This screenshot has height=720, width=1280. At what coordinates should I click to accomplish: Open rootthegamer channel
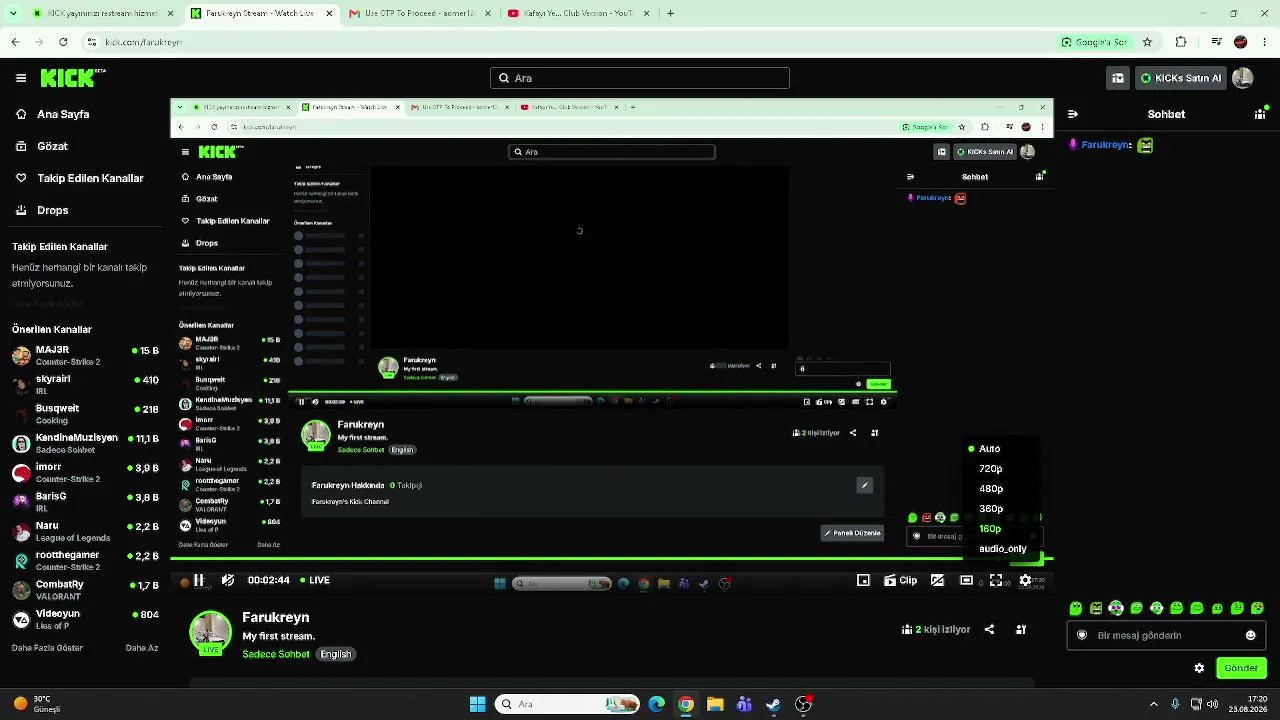tap(85, 560)
